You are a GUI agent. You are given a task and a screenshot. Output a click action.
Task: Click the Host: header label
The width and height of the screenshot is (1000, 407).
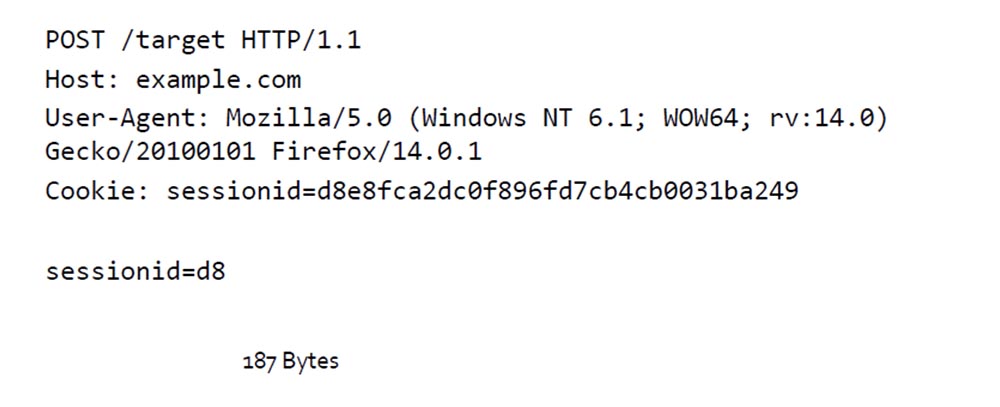pos(83,79)
